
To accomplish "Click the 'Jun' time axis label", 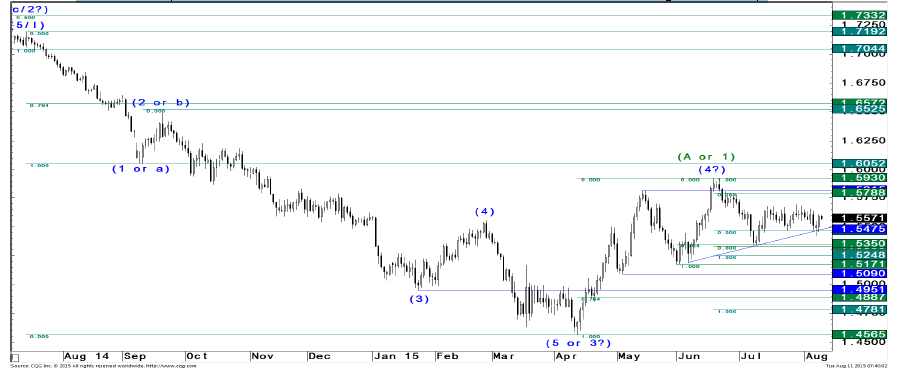I will click(x=688, y=356).
